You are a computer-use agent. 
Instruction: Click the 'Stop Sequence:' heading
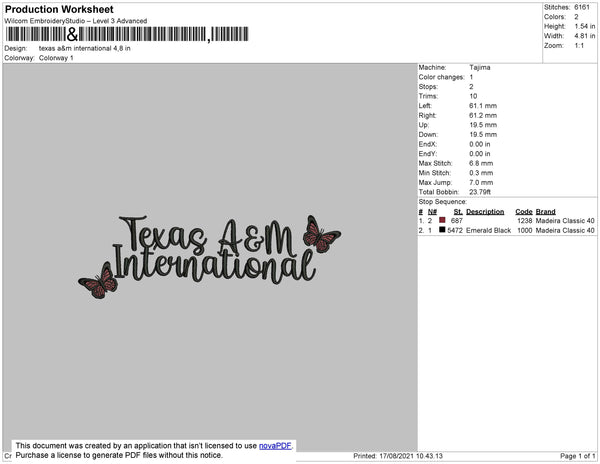(x=443, y=202)
